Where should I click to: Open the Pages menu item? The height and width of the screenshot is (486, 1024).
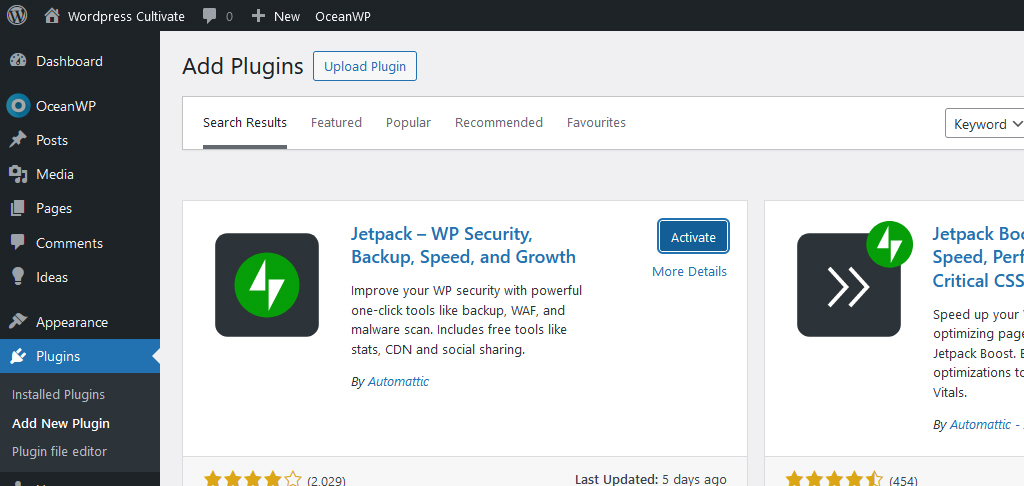54,208
